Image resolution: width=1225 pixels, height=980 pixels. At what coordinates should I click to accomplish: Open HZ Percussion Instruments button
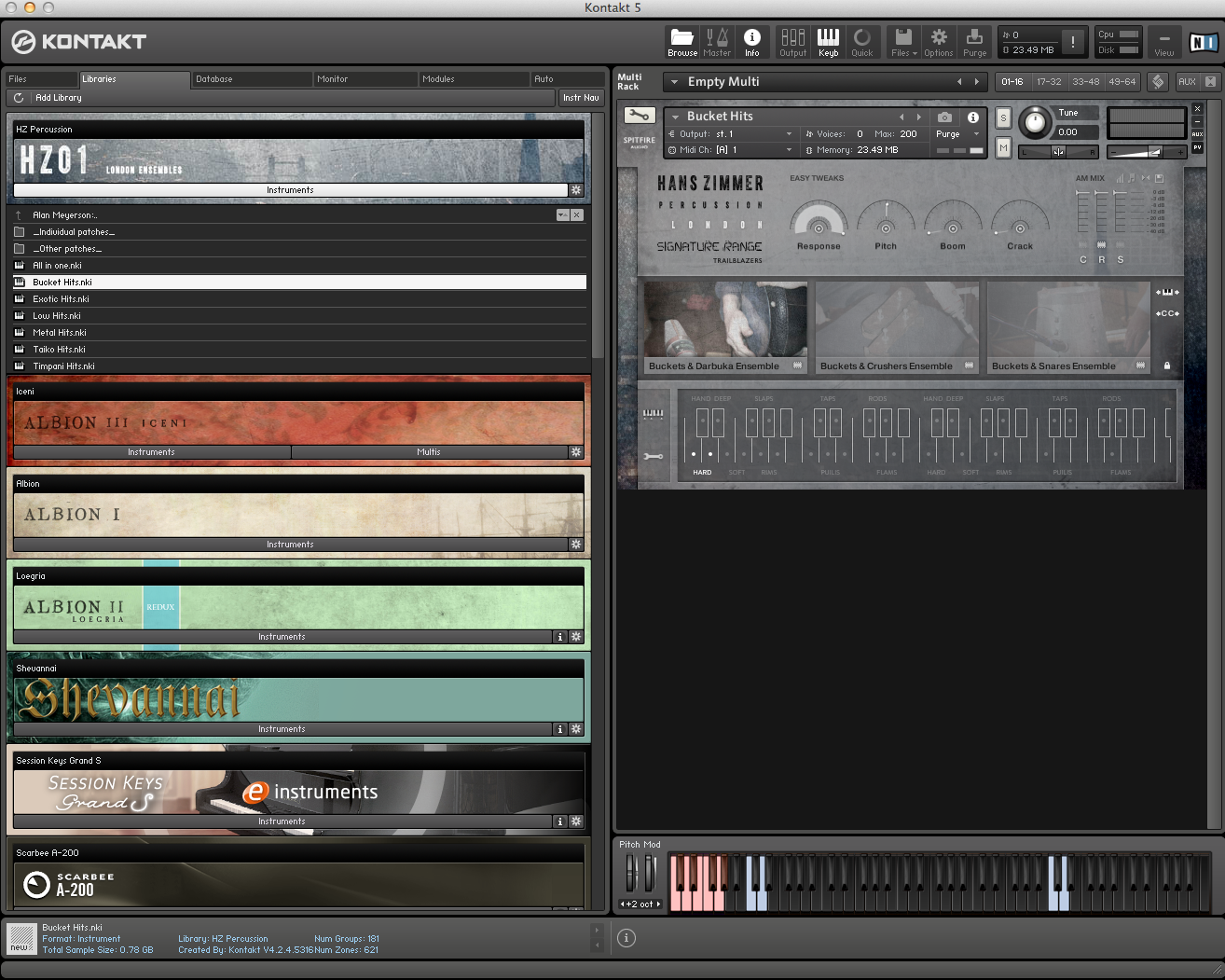point(290,190)
